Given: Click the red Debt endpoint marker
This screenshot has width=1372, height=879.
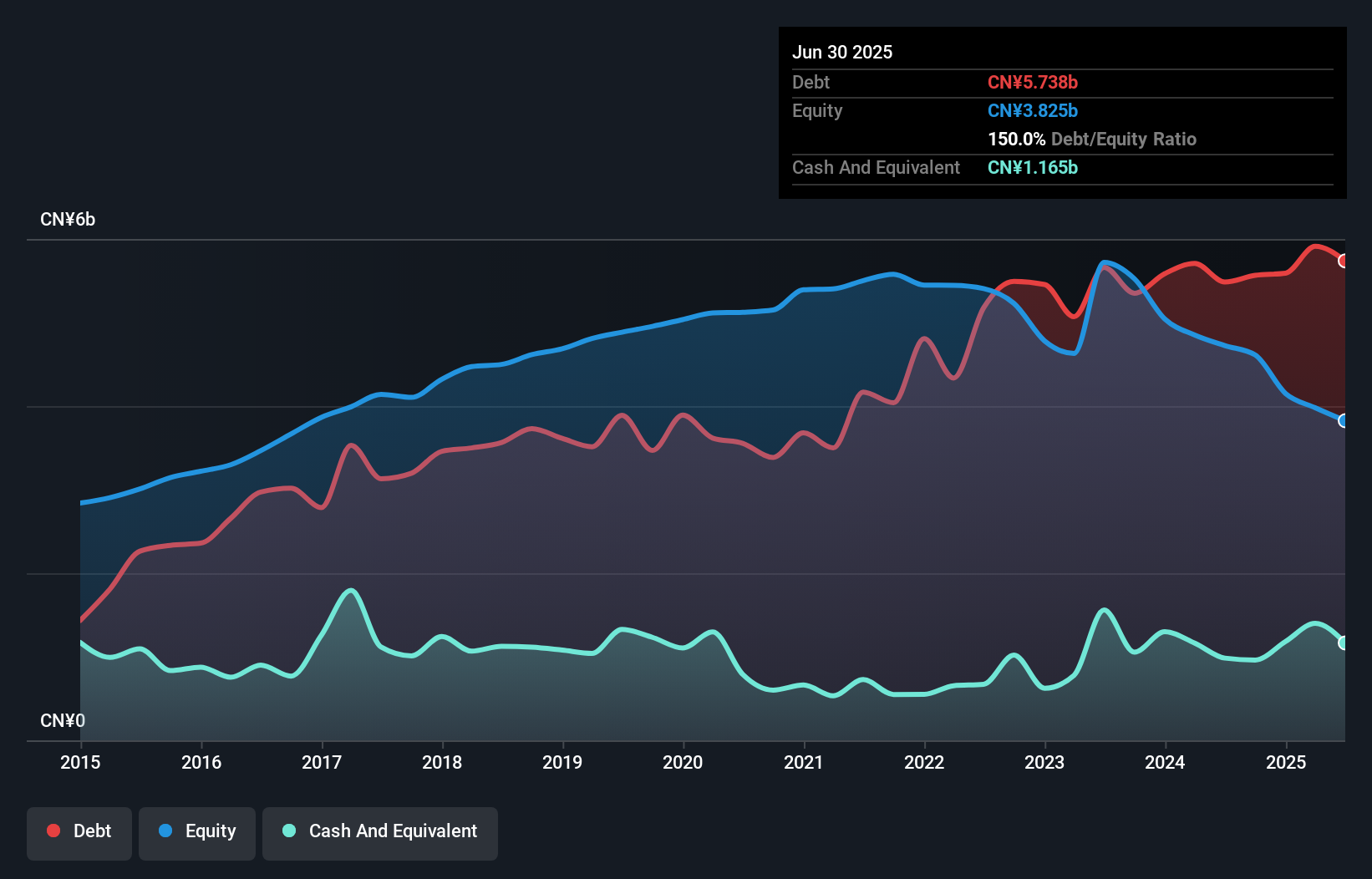Looking at the screenshot, I should pyautogui.click(x=1344, y=261).
